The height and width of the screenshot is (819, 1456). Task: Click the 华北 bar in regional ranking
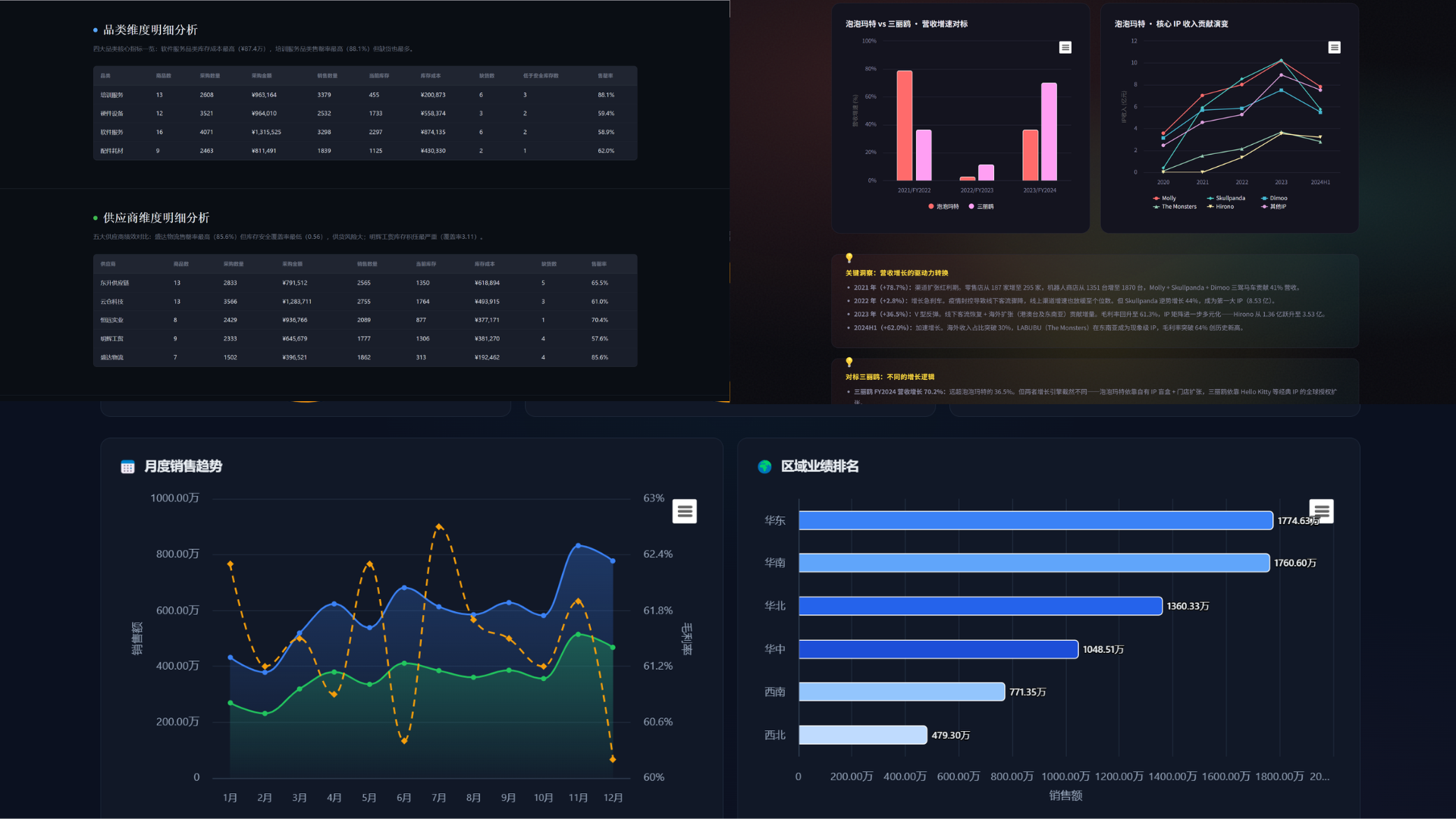pos(981,606)
